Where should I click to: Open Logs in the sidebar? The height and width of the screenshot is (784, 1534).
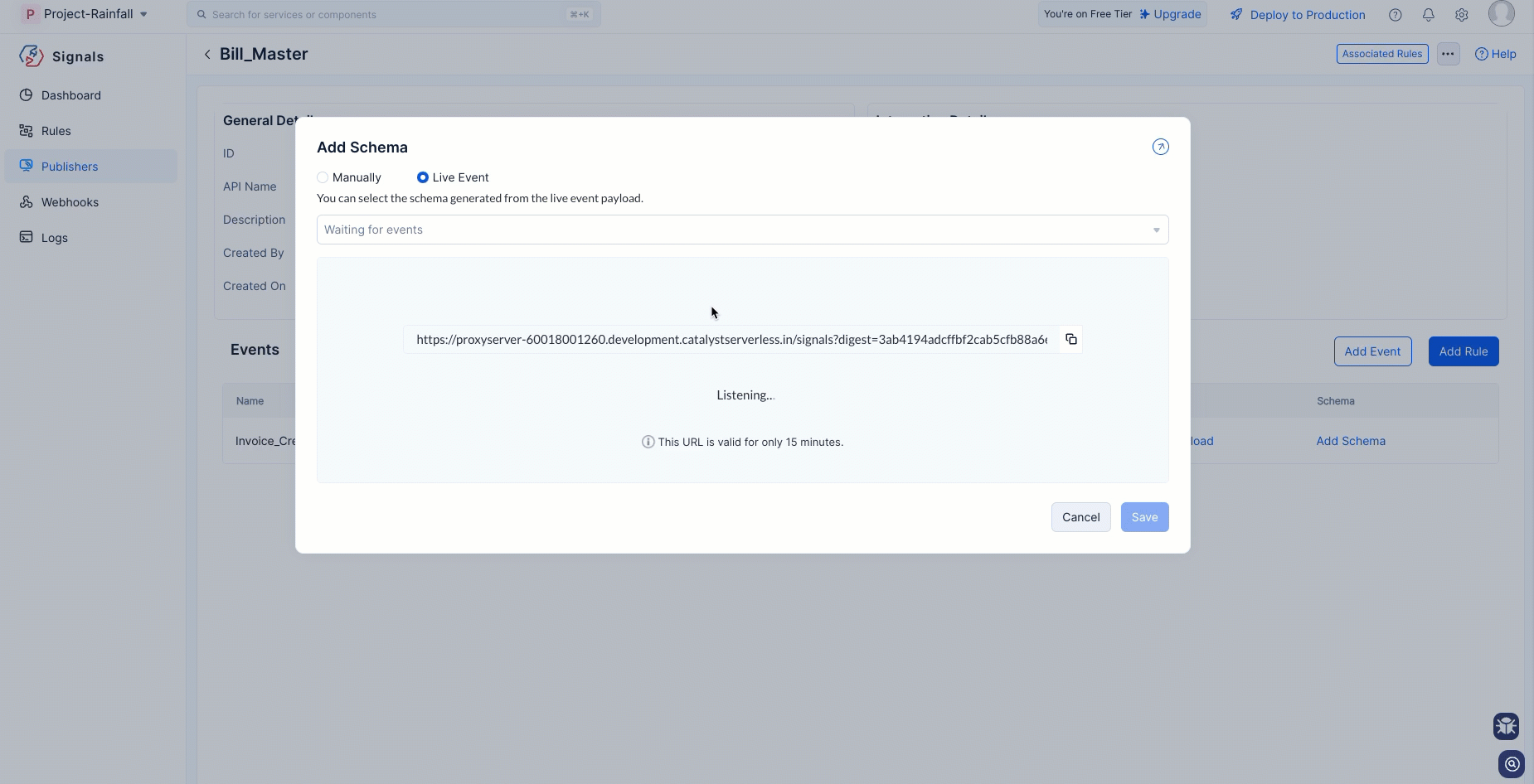click(54, 238)
